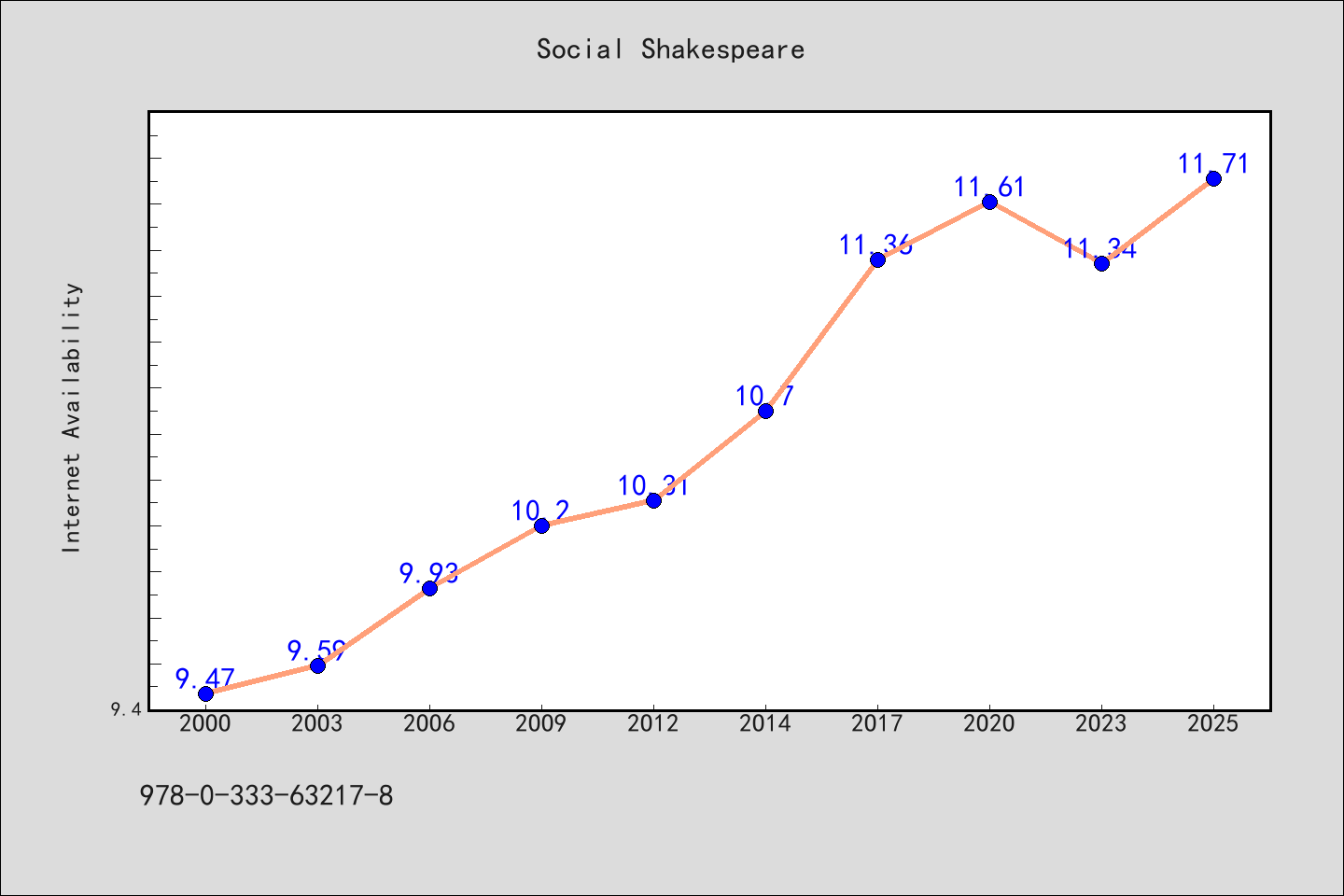Click the 2009 x-axis label
This screenshot has width=1344, height=896.
coord(541,724)
